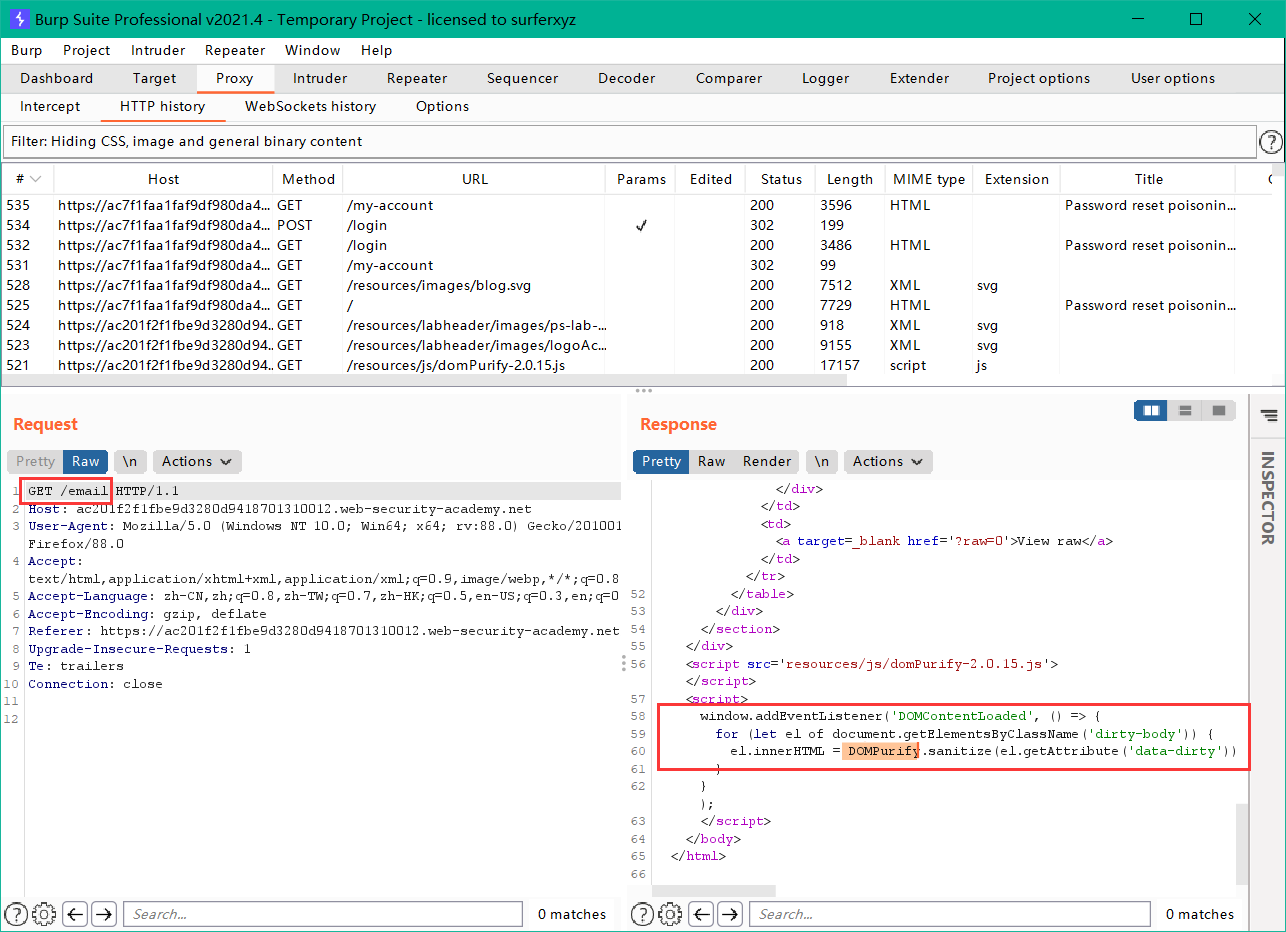
Task: Switch to Sequencer tab
Action: click(523, 78)
